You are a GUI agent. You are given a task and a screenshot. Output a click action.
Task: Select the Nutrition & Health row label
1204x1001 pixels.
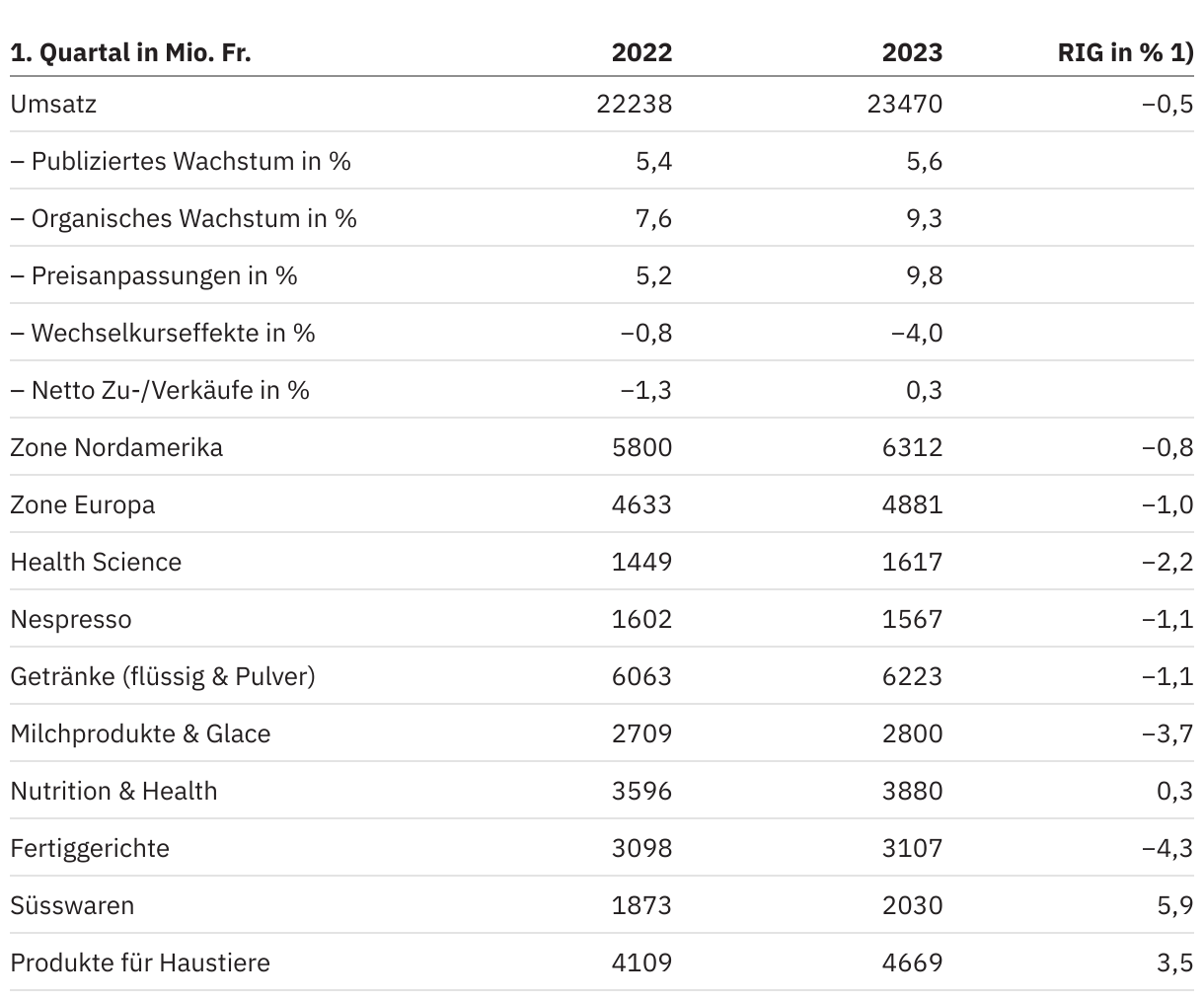click(x=113, y=791)
